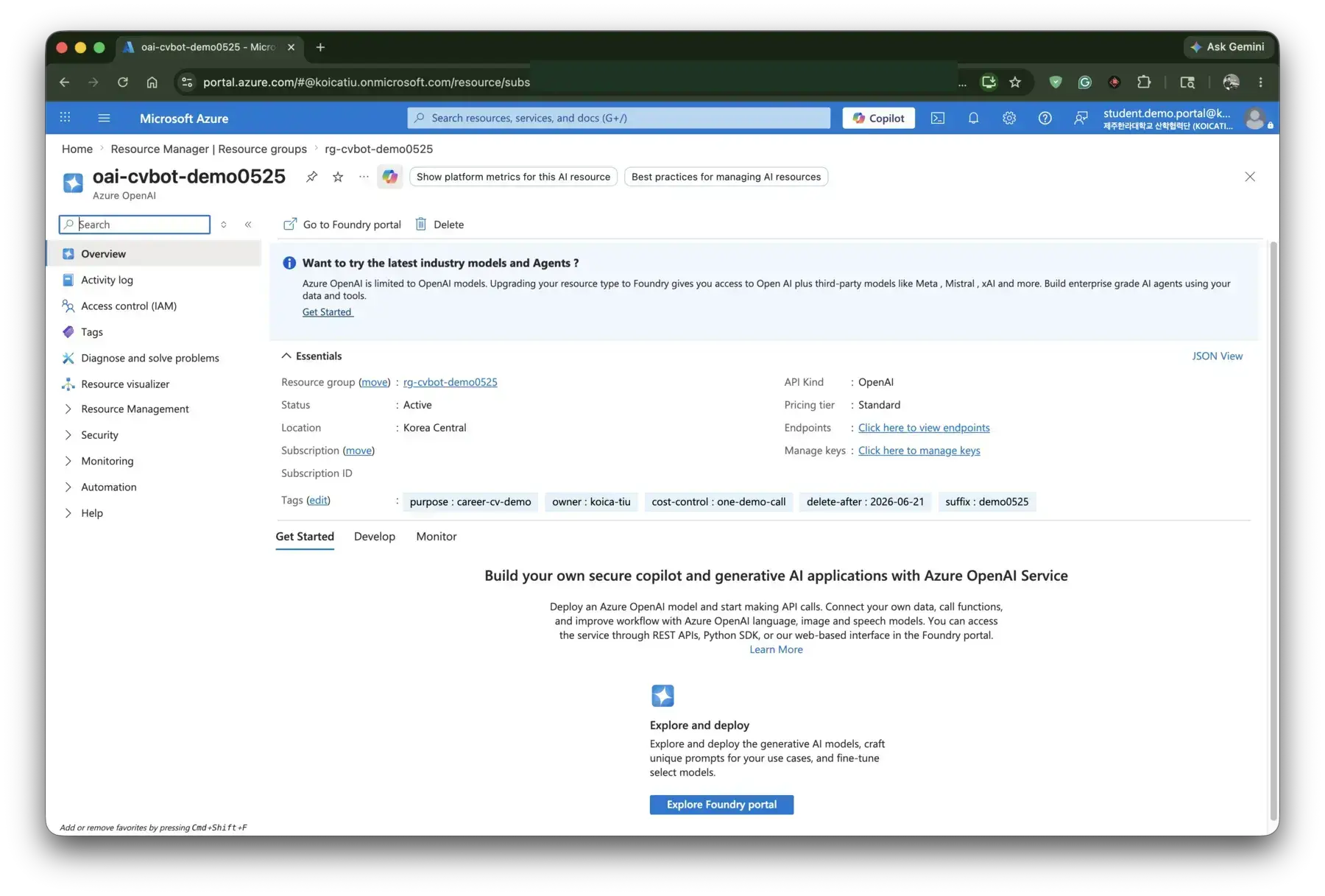Viewport: 1325px width, 896px height.
Task: Switch to the Develop tab
Action: 374,537
